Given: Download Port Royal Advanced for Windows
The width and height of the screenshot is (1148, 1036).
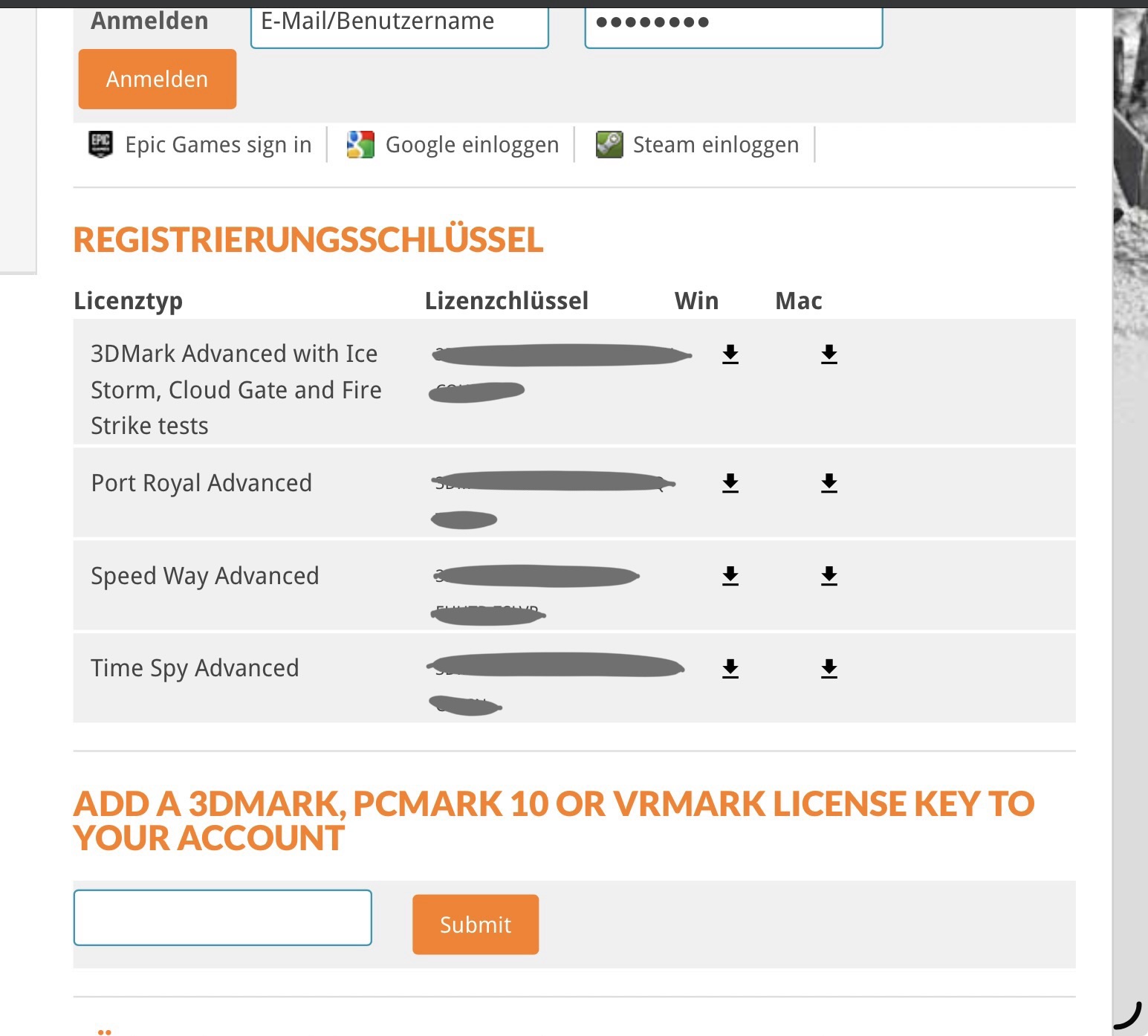Looking at the screenshot, I should [730, 483].
